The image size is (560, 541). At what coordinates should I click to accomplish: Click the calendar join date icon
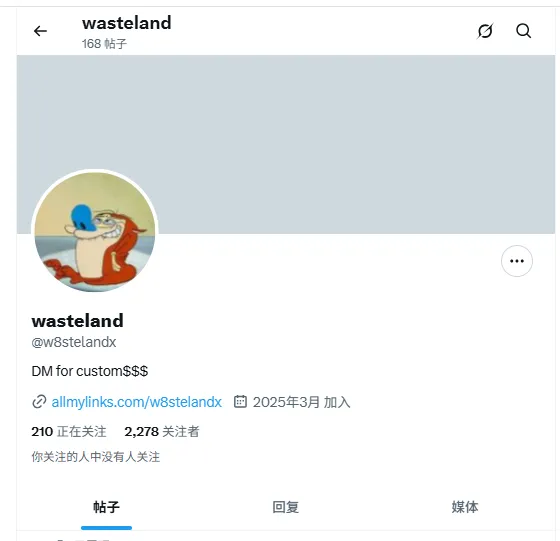coord(240,401)
